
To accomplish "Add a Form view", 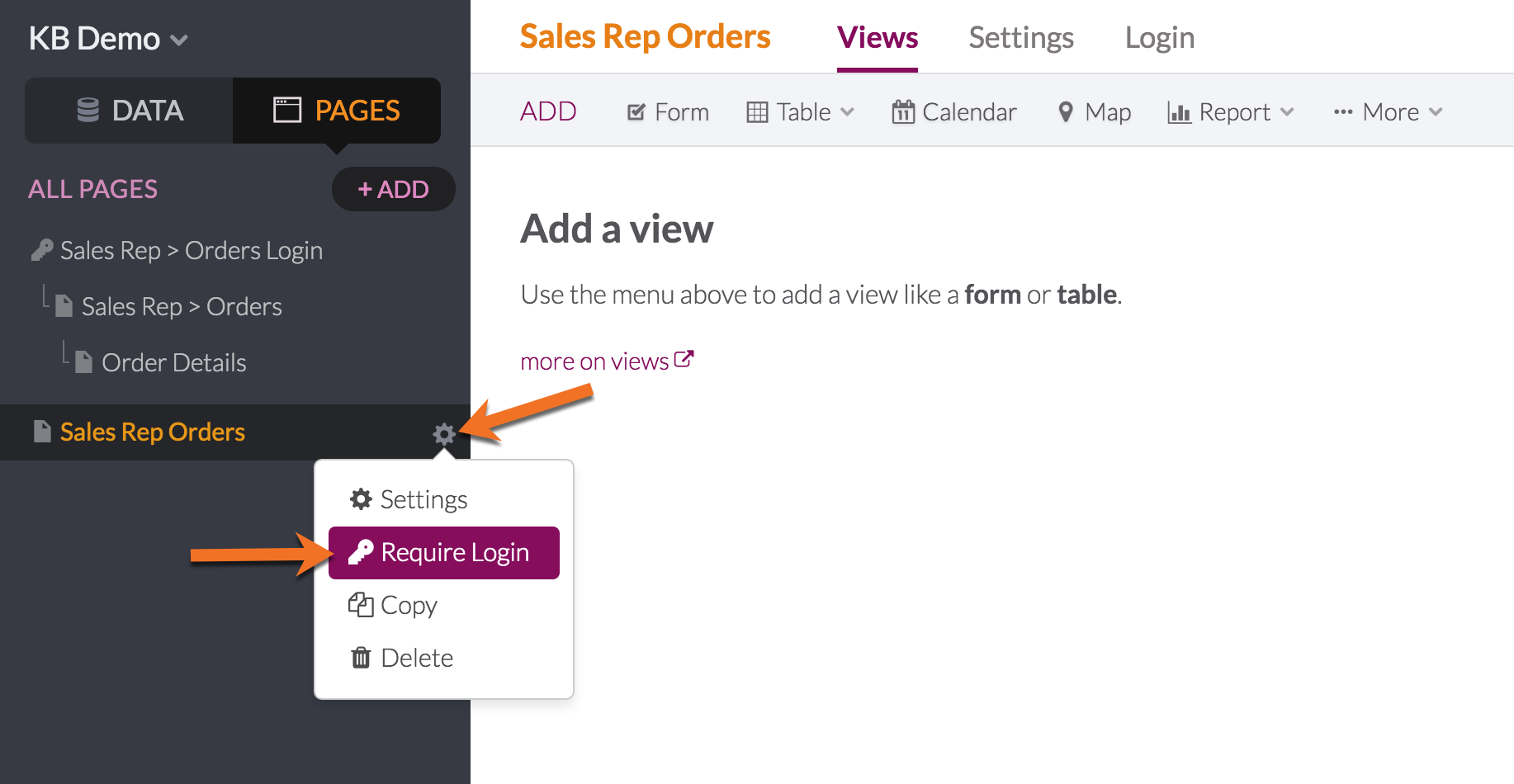I will coord(668,111).
